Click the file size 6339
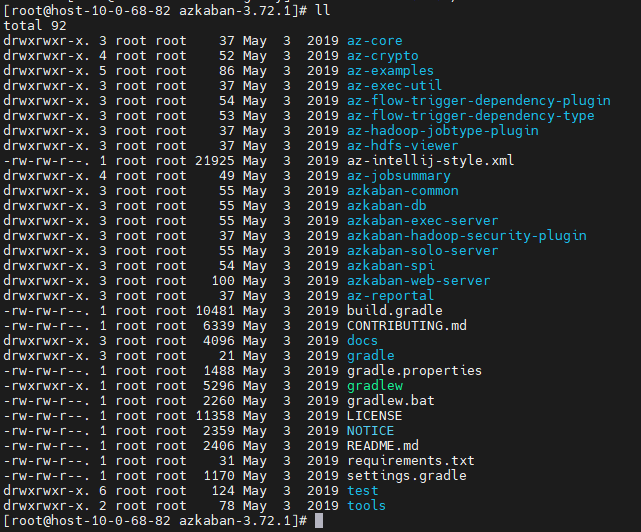 click(x=219, y=326)
